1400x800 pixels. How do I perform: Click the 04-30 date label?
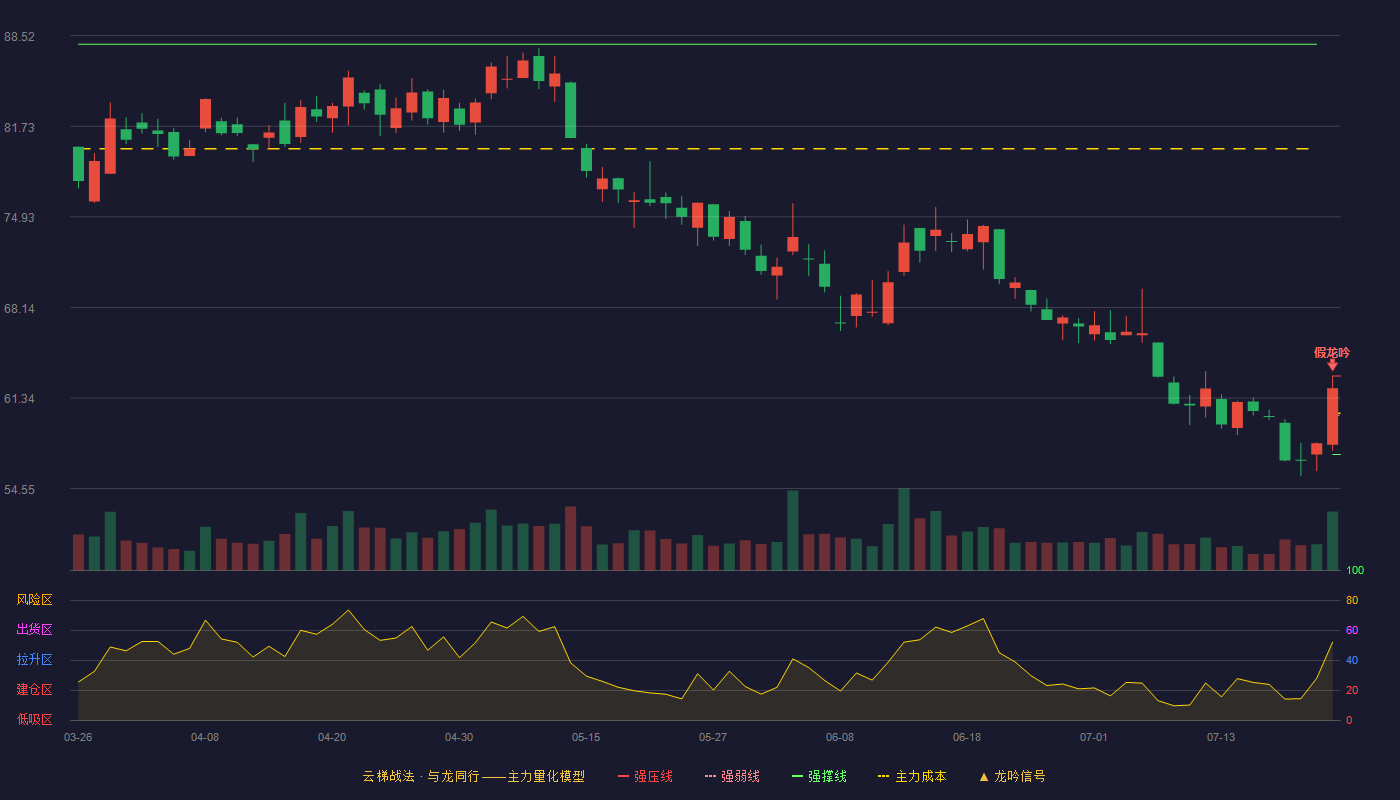click(x=459, y=737)
